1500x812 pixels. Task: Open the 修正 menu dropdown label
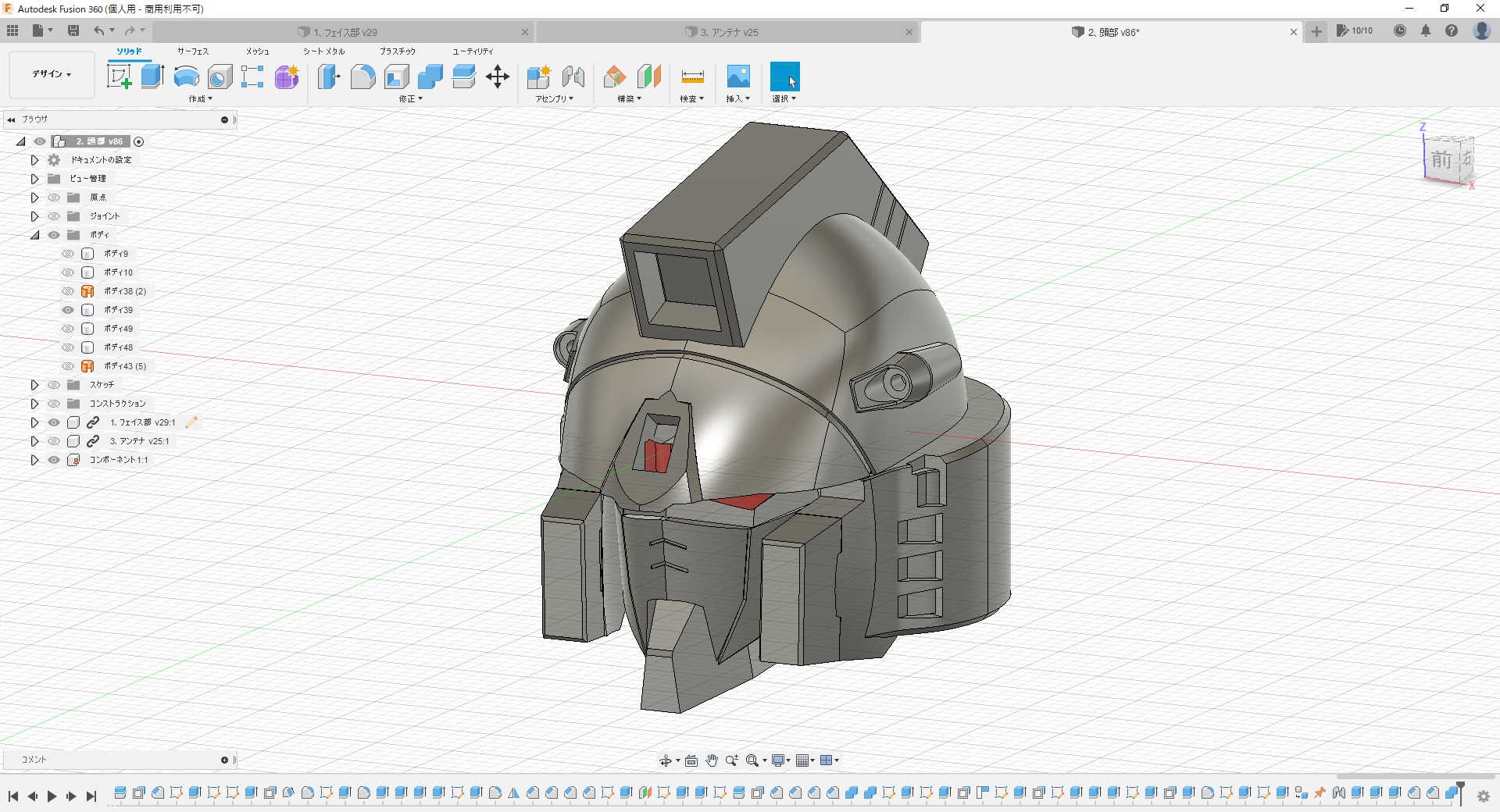tap(410, 99)
